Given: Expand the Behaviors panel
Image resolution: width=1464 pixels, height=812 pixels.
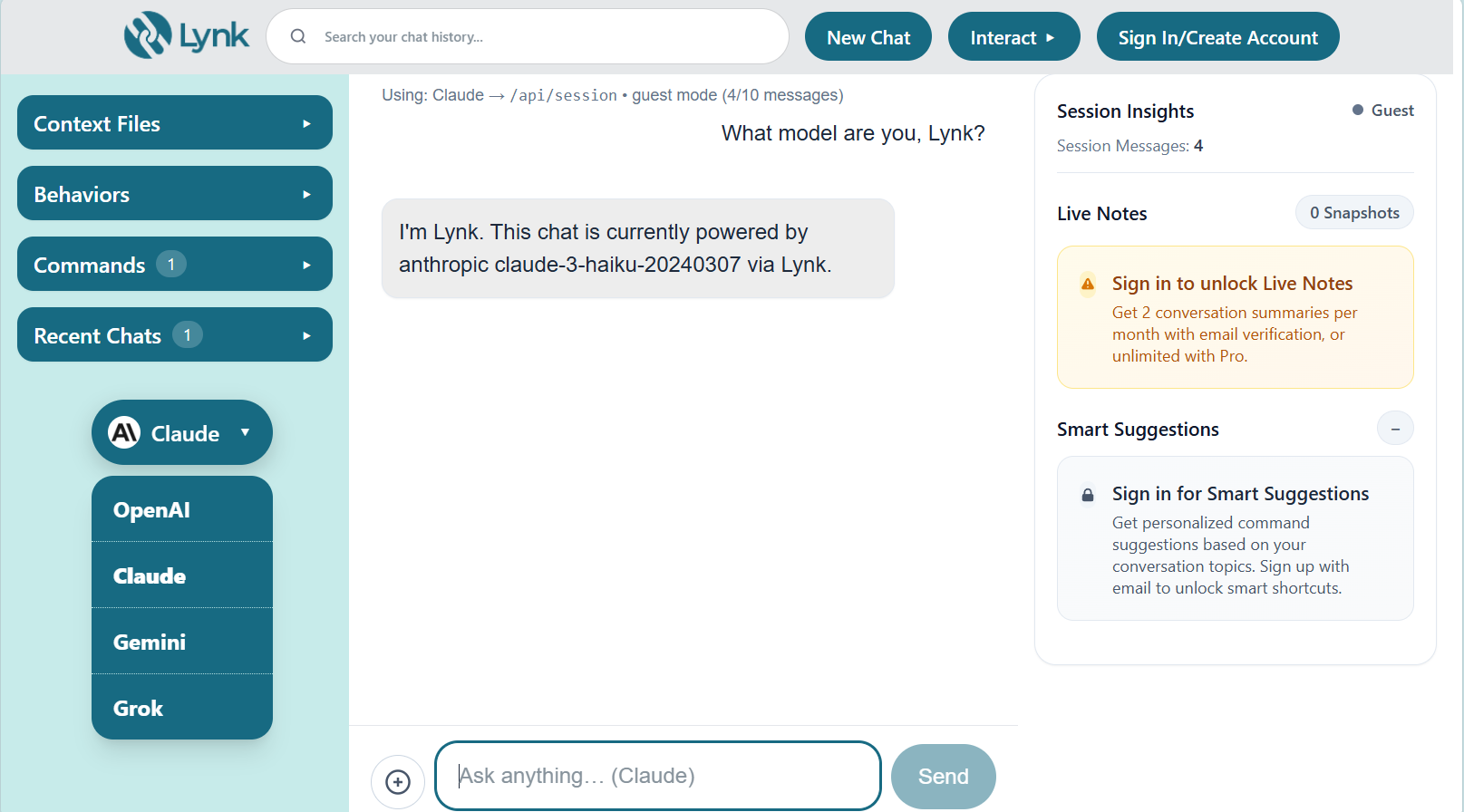Looking at the screenshot, I should [x=175, y=193].
